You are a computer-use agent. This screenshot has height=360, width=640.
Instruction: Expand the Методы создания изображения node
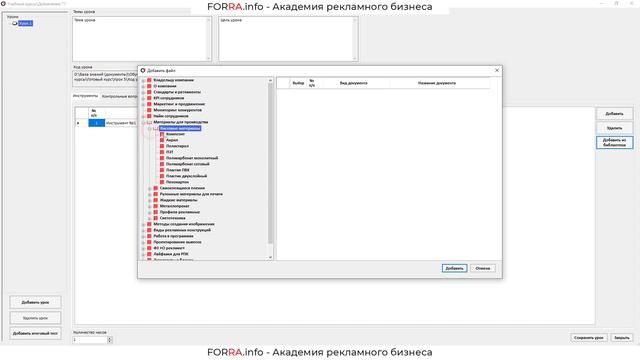click(x=143, y=224)
